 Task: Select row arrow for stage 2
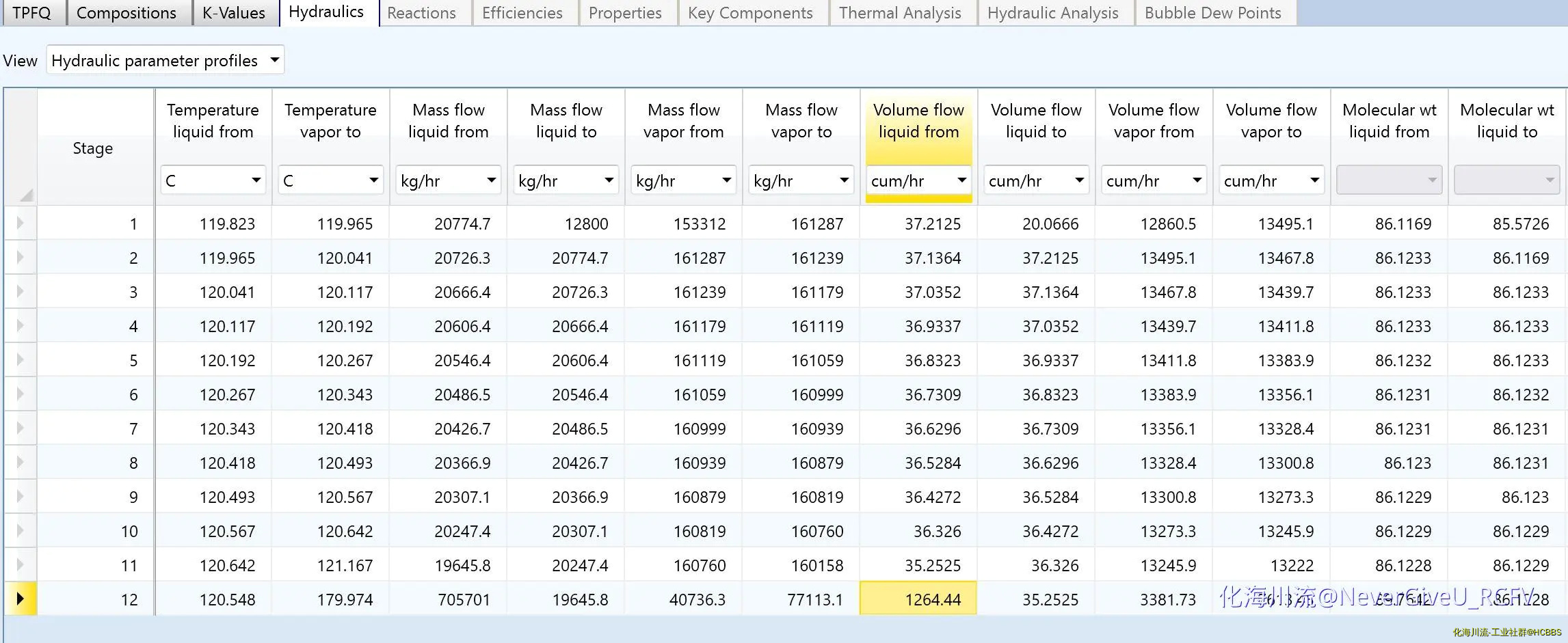(x=21, y=257)
